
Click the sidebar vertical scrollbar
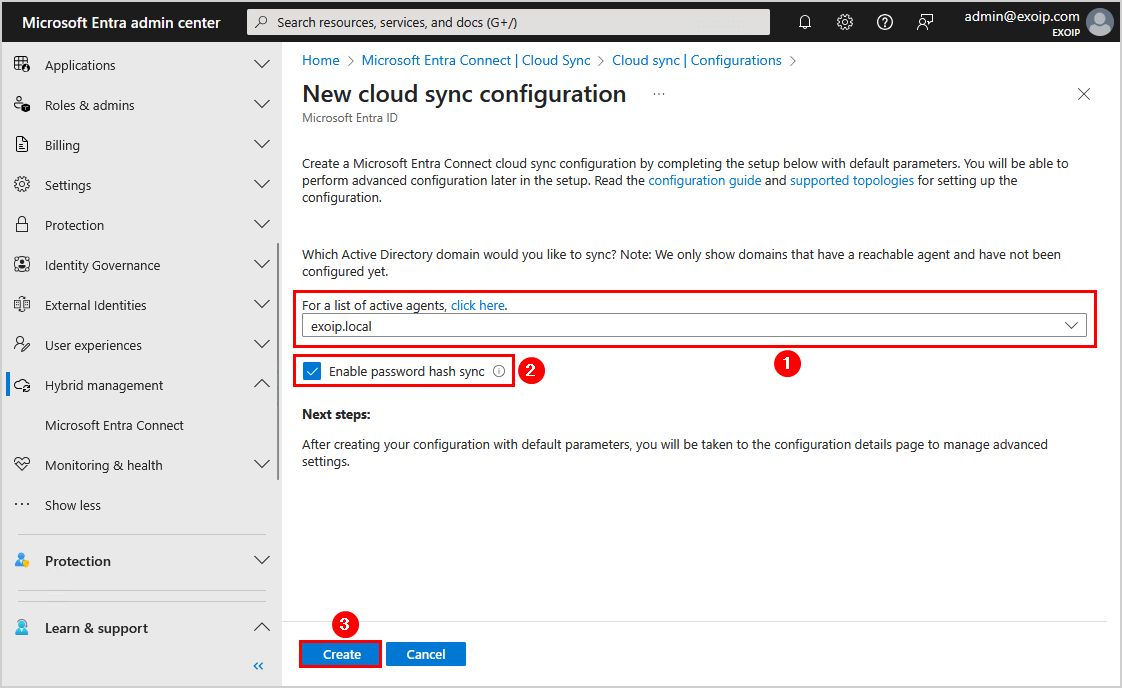(x=278, y=360)
